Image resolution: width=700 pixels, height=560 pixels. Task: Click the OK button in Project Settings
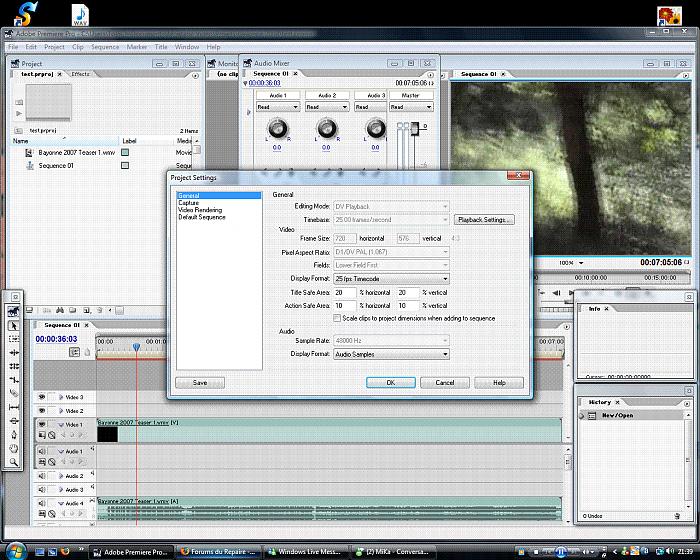pyautogui.click(x=391, y=383)
